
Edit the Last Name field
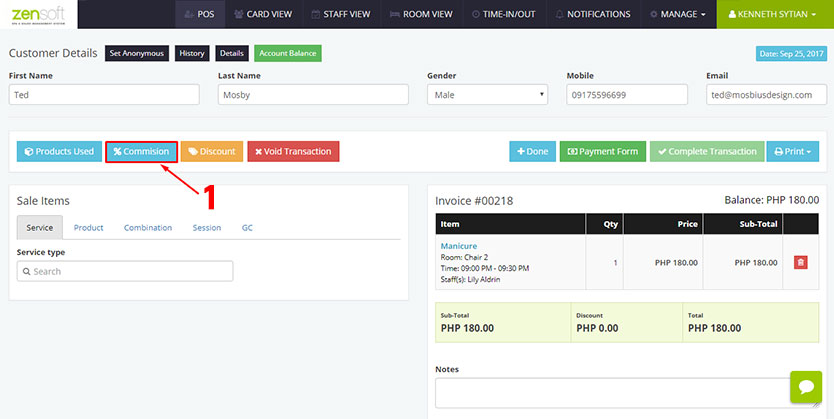click(313, 95)
